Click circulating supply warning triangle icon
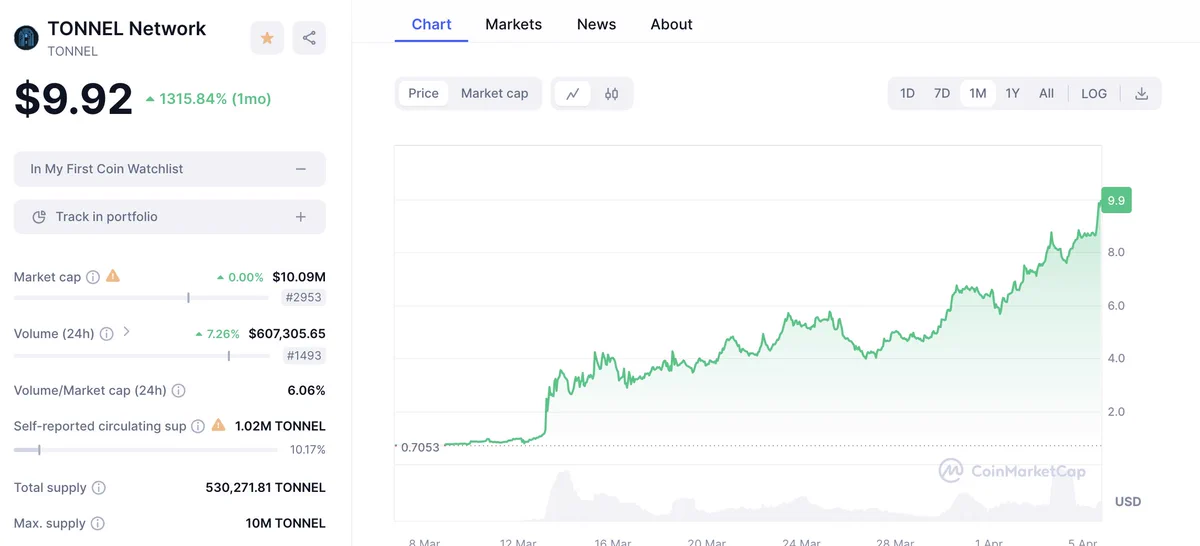1200x546 pixels. coord(218,425)
